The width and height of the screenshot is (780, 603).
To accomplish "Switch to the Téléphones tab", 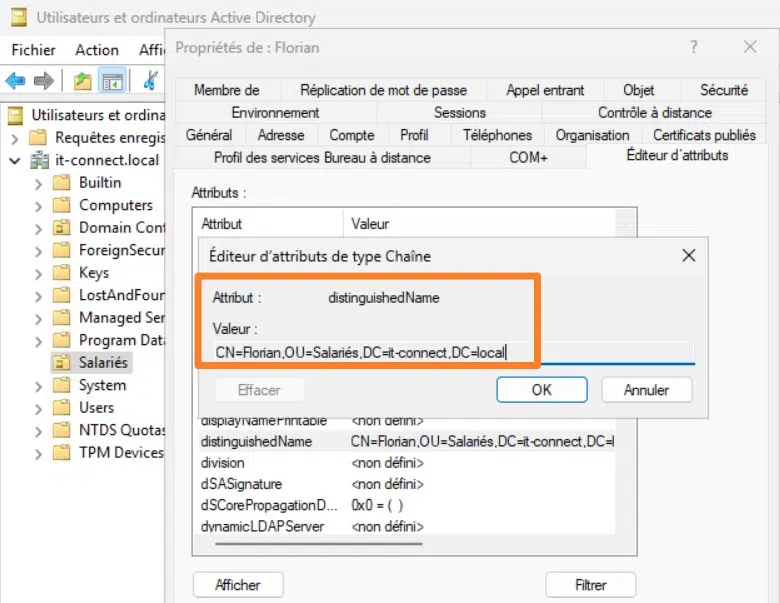I will (x=497, y=135).
